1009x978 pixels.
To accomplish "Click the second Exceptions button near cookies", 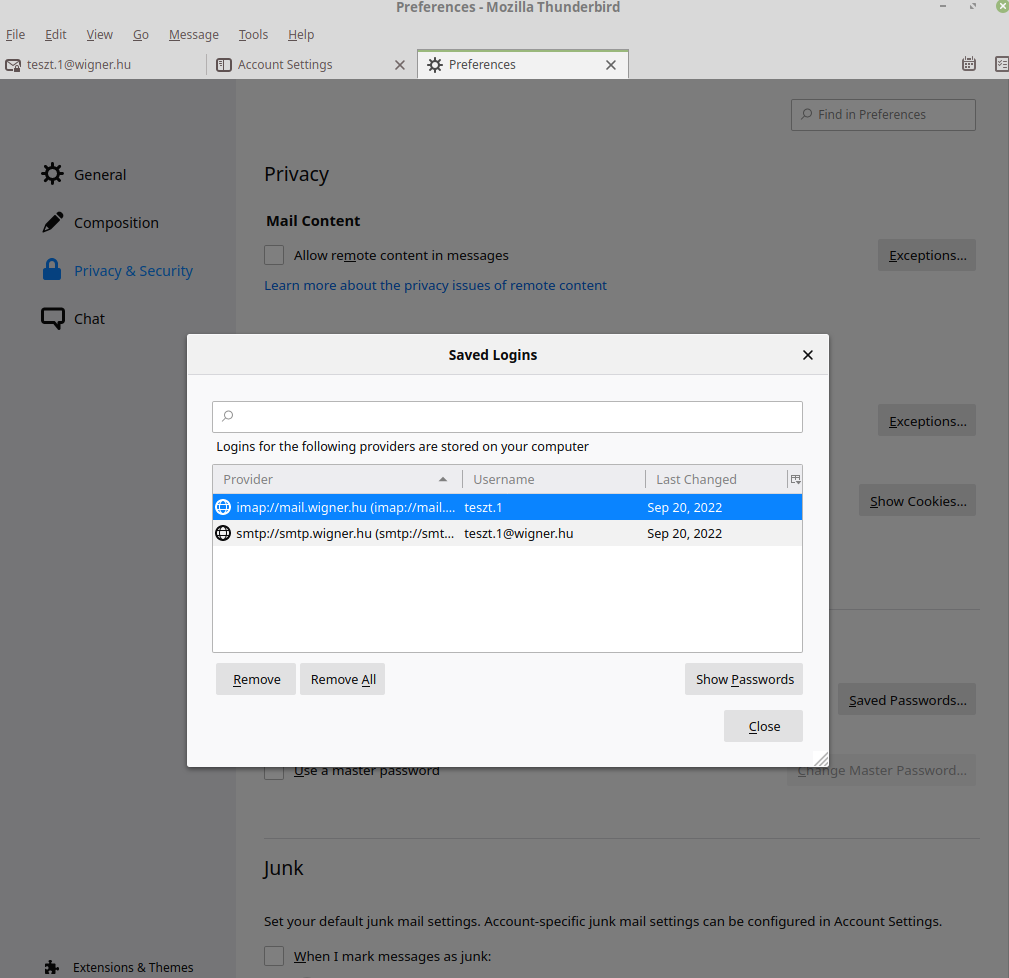I will [927, 420].
